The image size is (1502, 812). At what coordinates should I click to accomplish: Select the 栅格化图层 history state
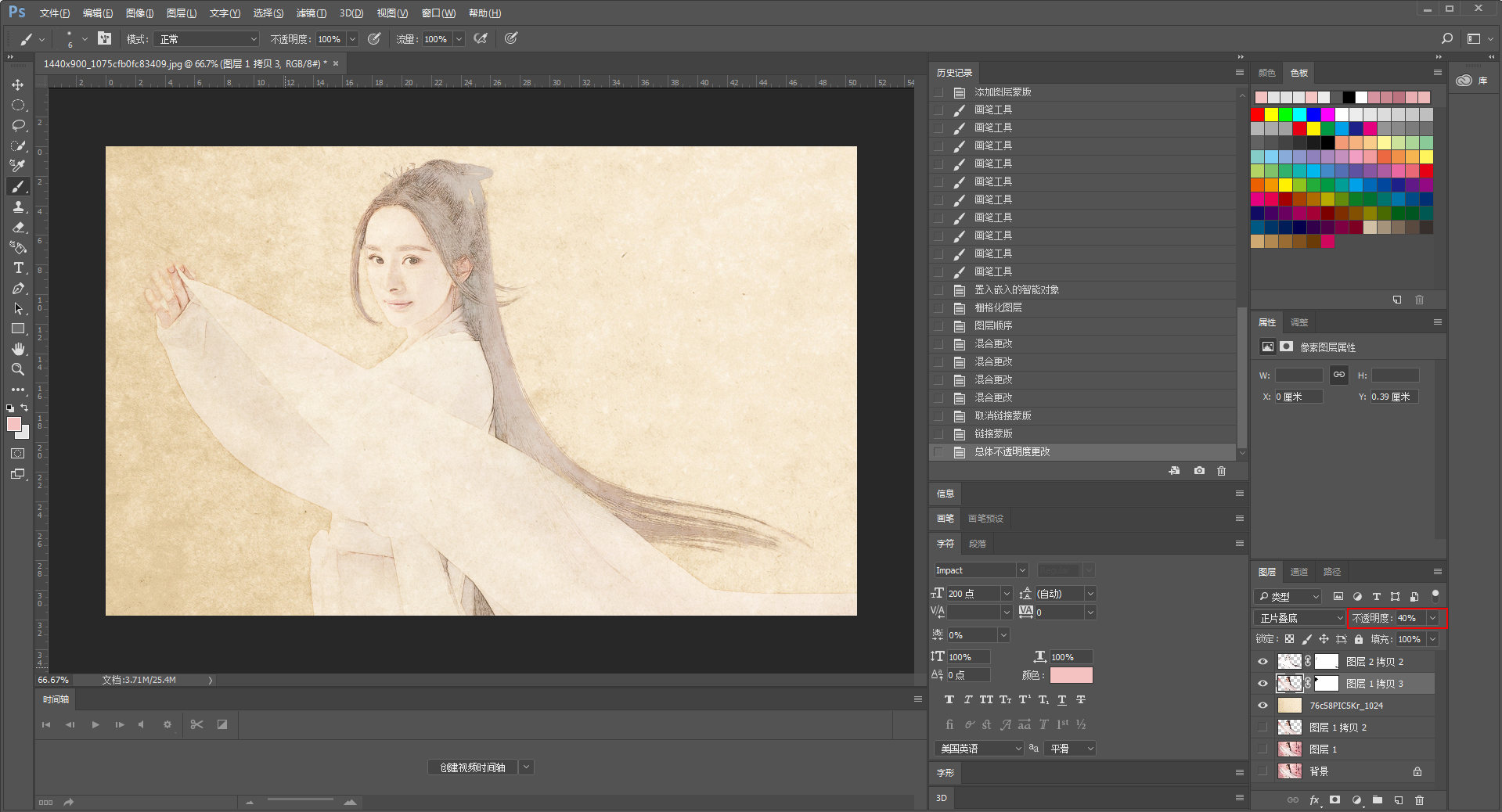[x=1084, y=307]
